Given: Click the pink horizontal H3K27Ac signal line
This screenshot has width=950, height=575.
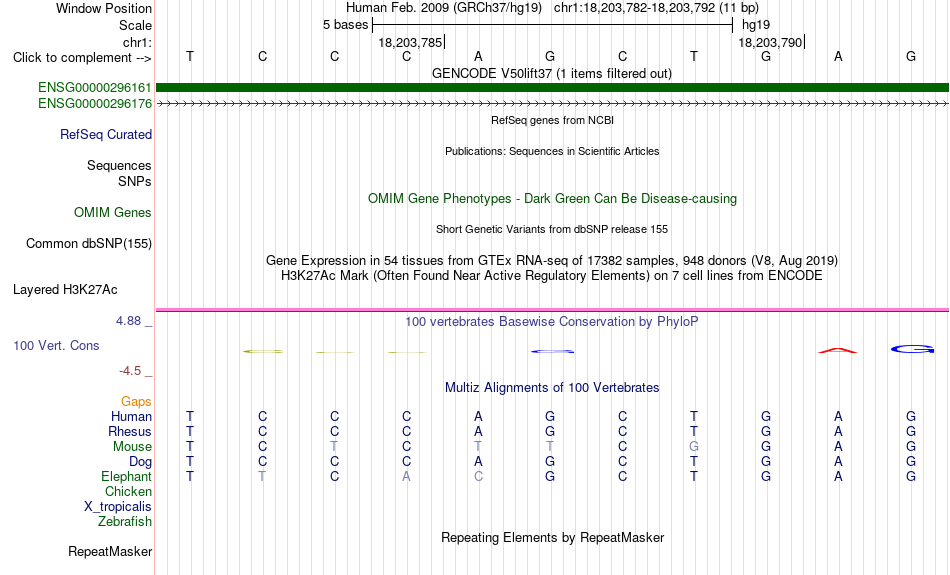Looking at the screenshot, I should 552,310.
